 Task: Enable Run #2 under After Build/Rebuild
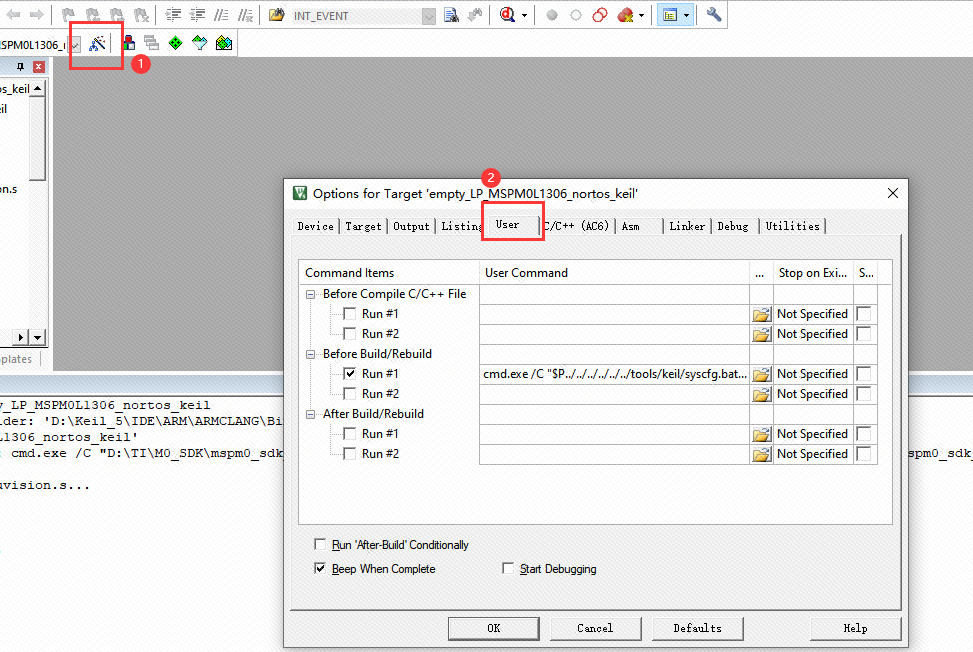tap(350, 453)
